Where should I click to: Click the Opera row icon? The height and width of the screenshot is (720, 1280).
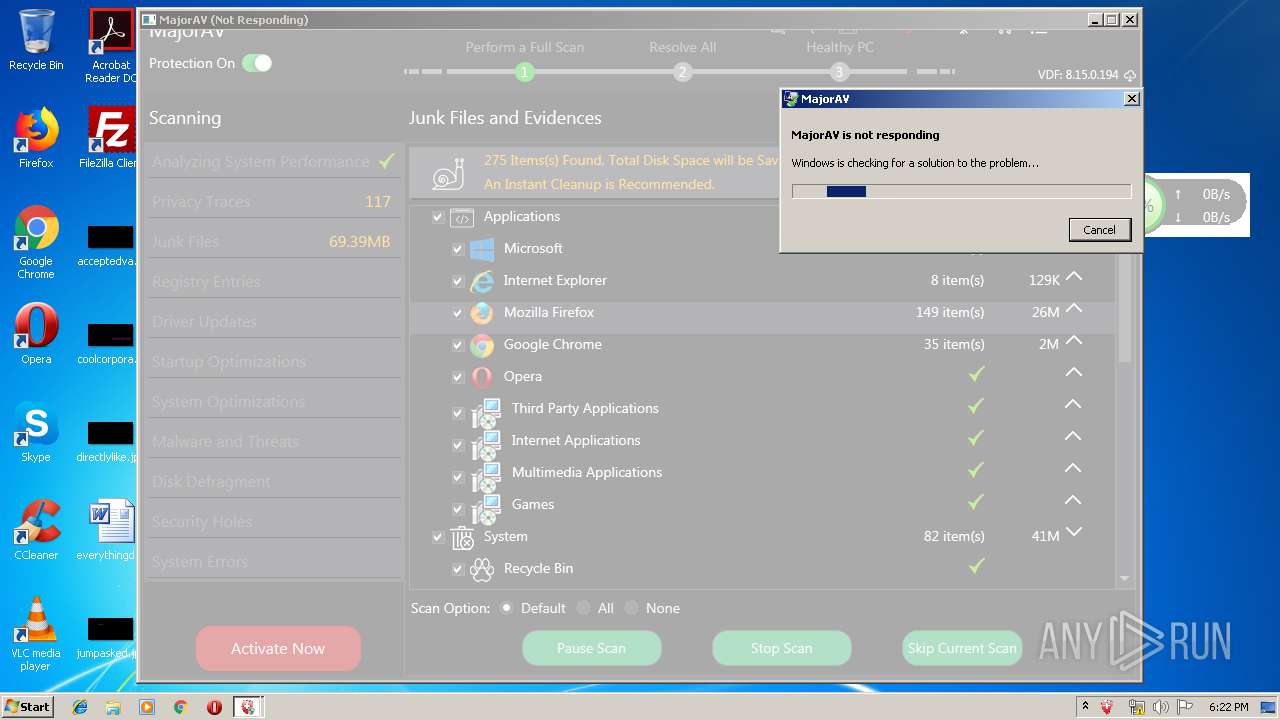tap(482, 377)
